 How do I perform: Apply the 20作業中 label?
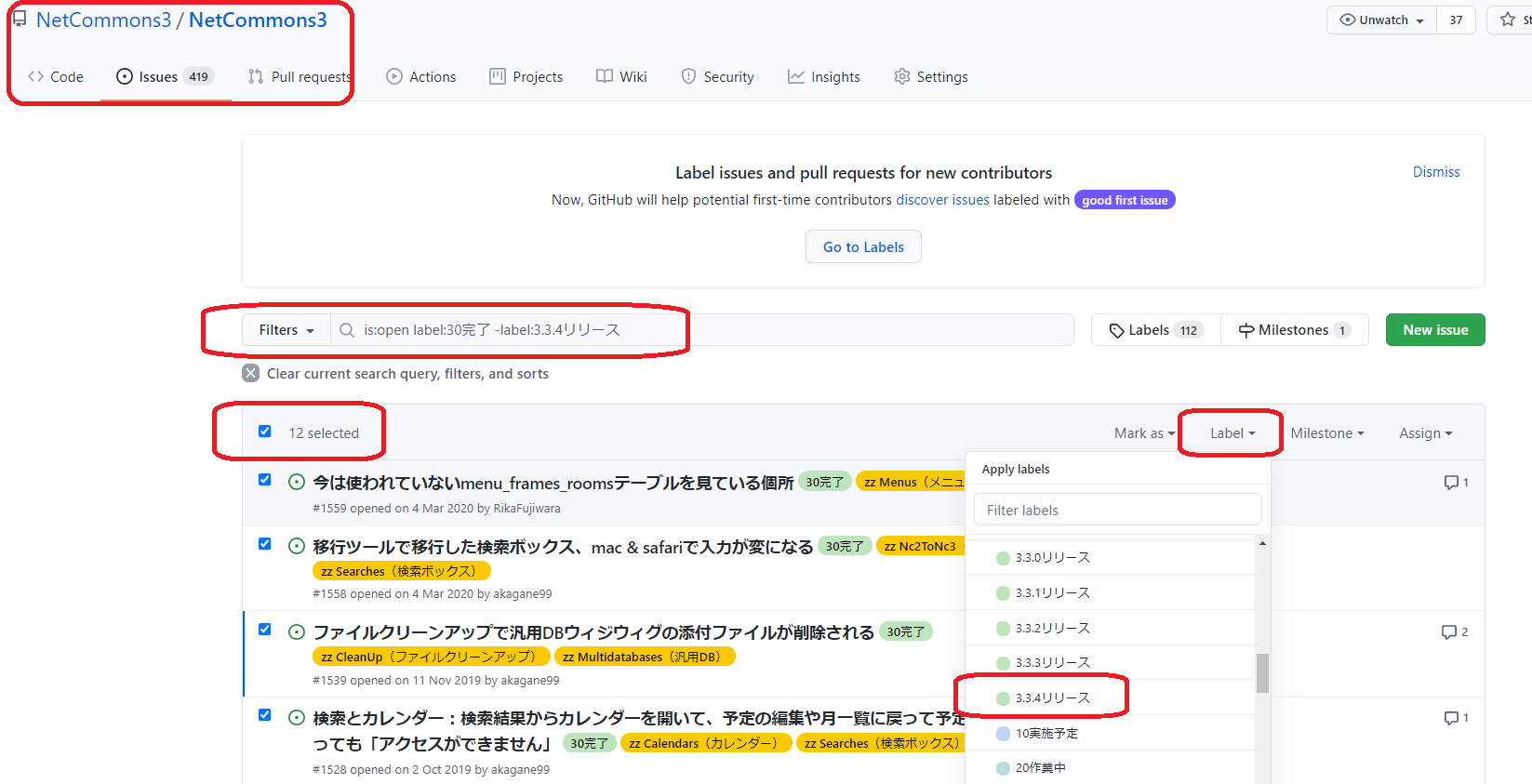pyautogui.click(x=1111, y=767)
